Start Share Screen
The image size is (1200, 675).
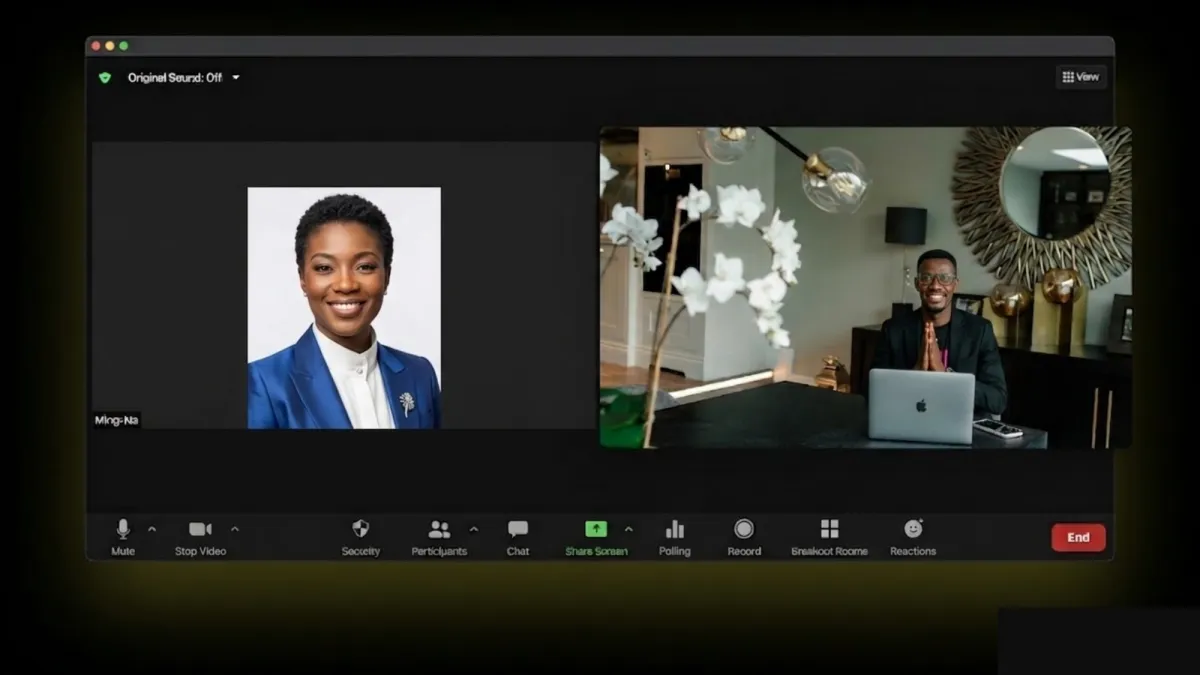tap(596, 537)
